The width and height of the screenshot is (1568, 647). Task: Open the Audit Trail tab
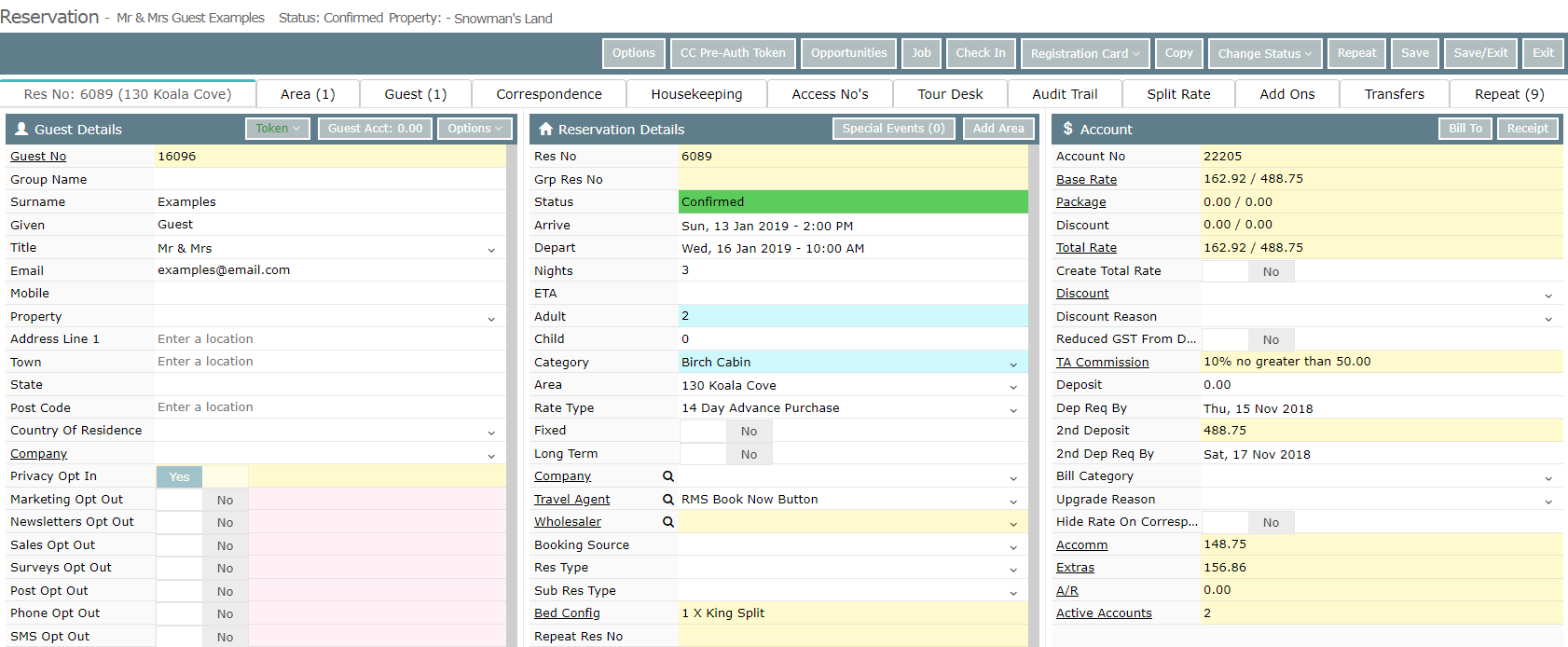(1065, 94)
